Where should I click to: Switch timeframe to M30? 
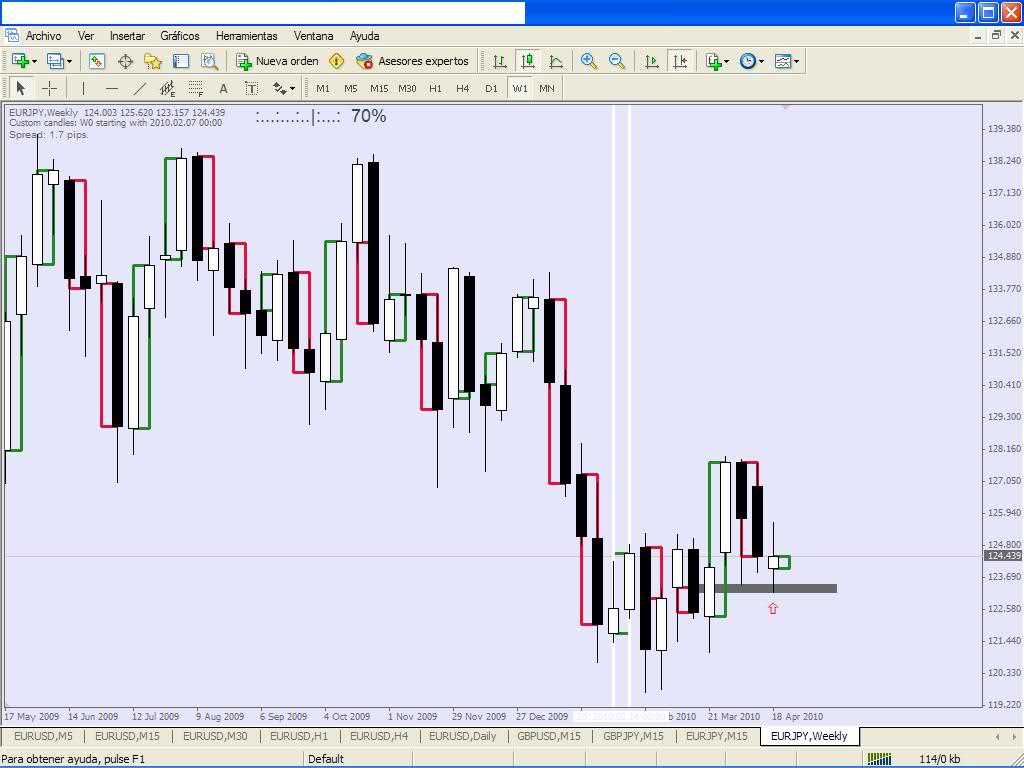407,88
